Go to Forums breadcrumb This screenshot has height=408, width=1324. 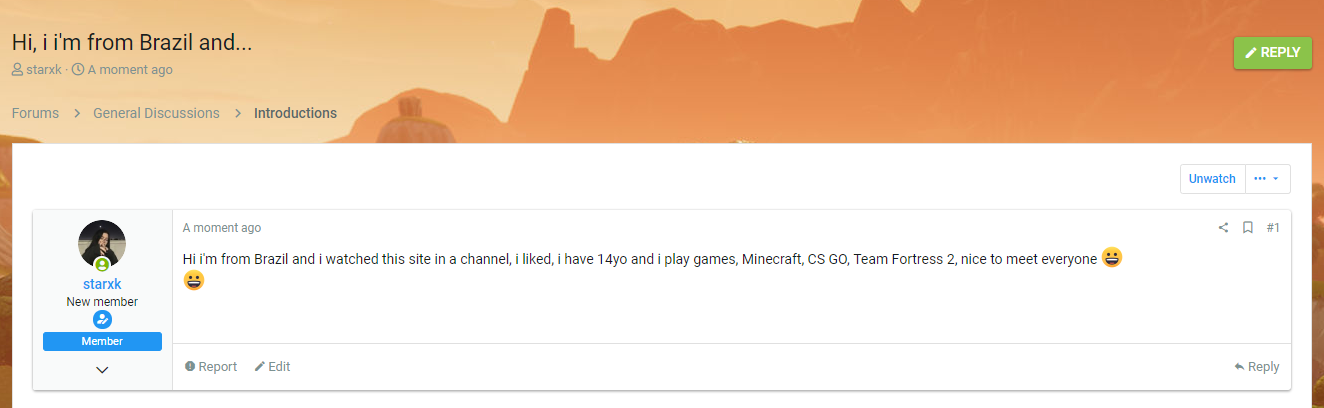(x=35, y=113)
